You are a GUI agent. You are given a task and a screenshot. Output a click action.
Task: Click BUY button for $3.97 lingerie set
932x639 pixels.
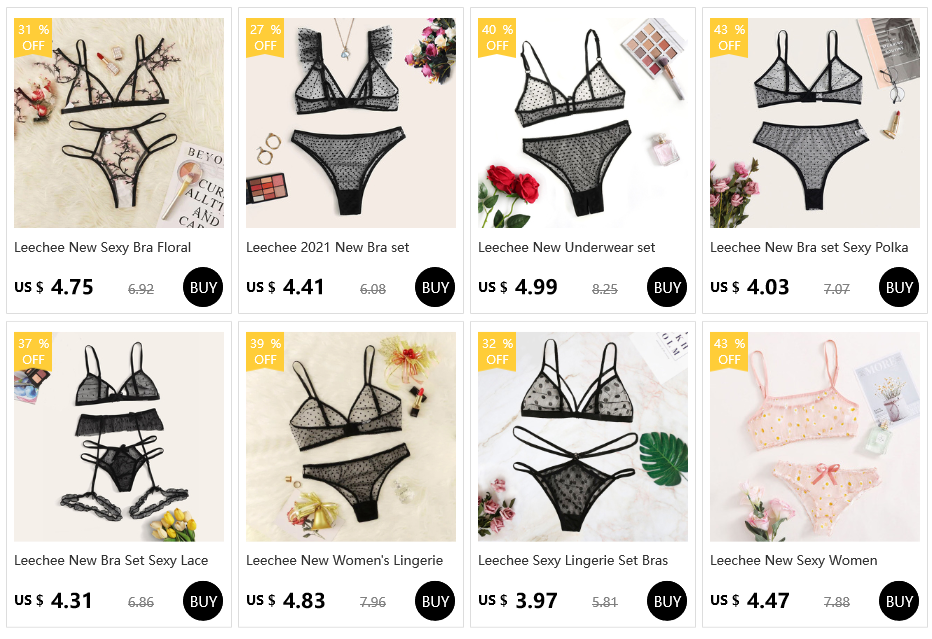click(x=666, y=601)
